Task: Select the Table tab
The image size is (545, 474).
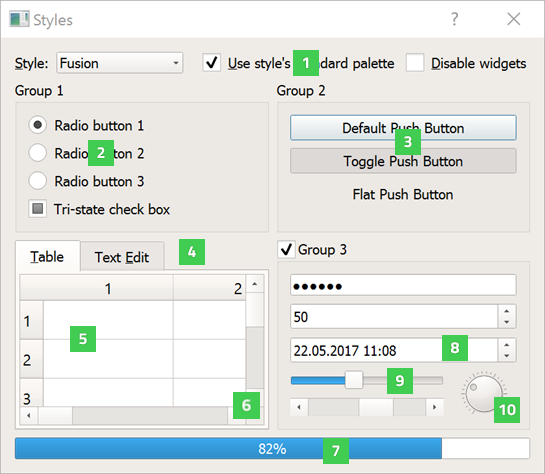Action: point(48,256)
